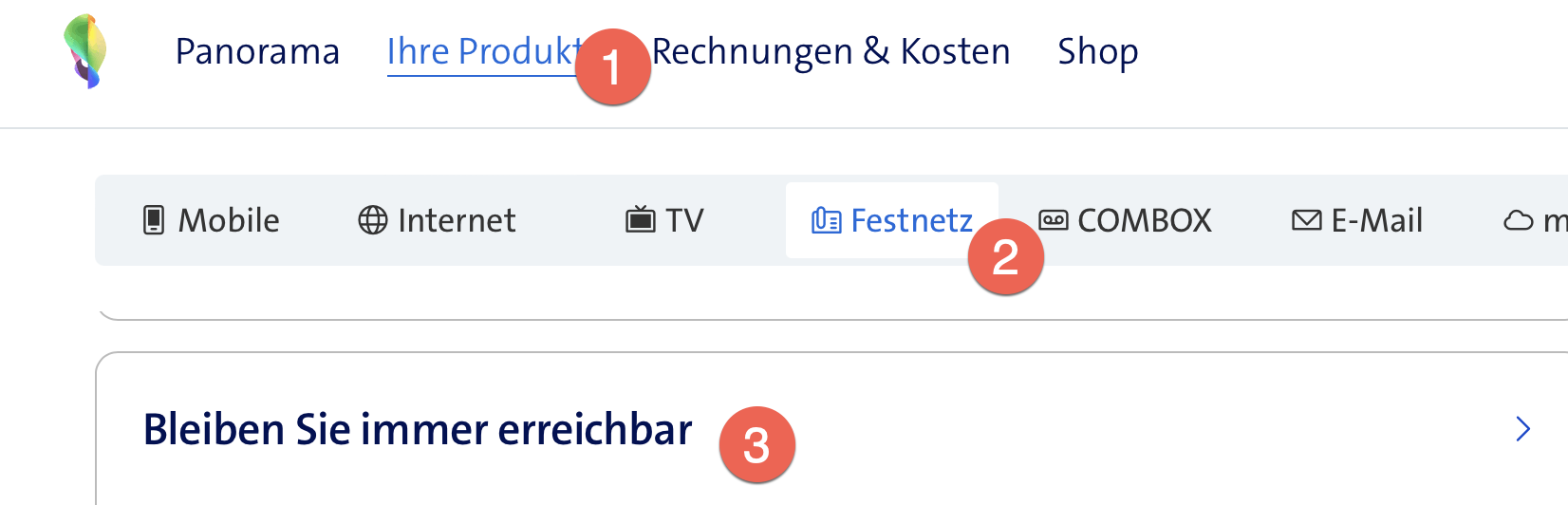Select the Festnetz tab label
Screen dimensions: 1568x505
(x=911, y=220)
